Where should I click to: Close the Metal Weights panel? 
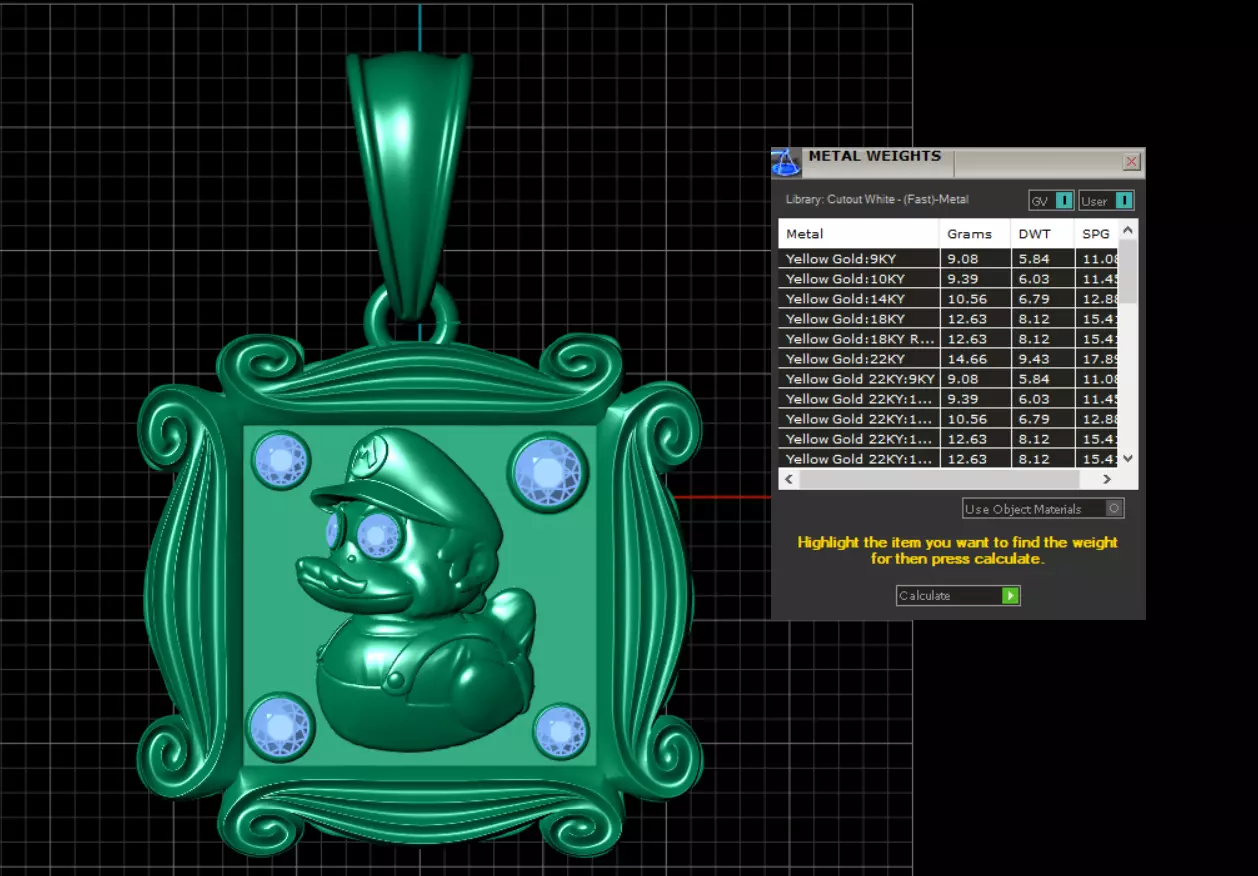pyautogui.click(x=1131, y=162)
